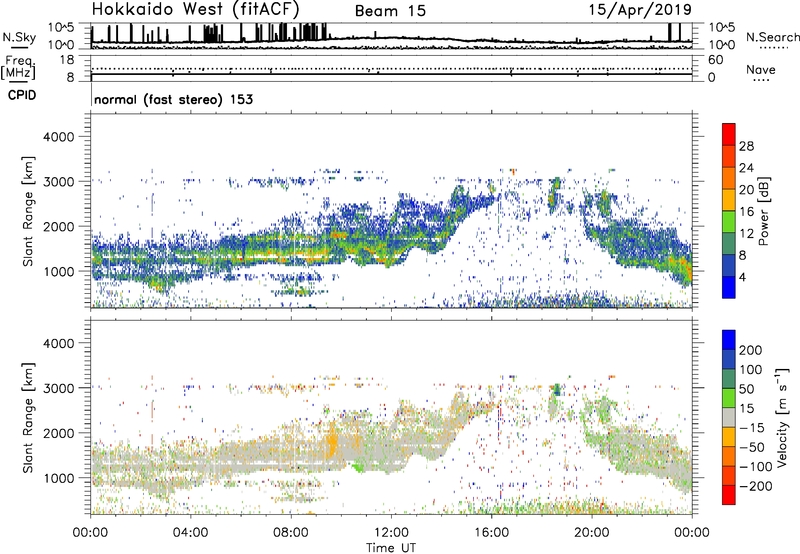The width and height of the screenshot is (800, 554).
Task: Click the "20:00" time axis label
Action: [591, 533]
